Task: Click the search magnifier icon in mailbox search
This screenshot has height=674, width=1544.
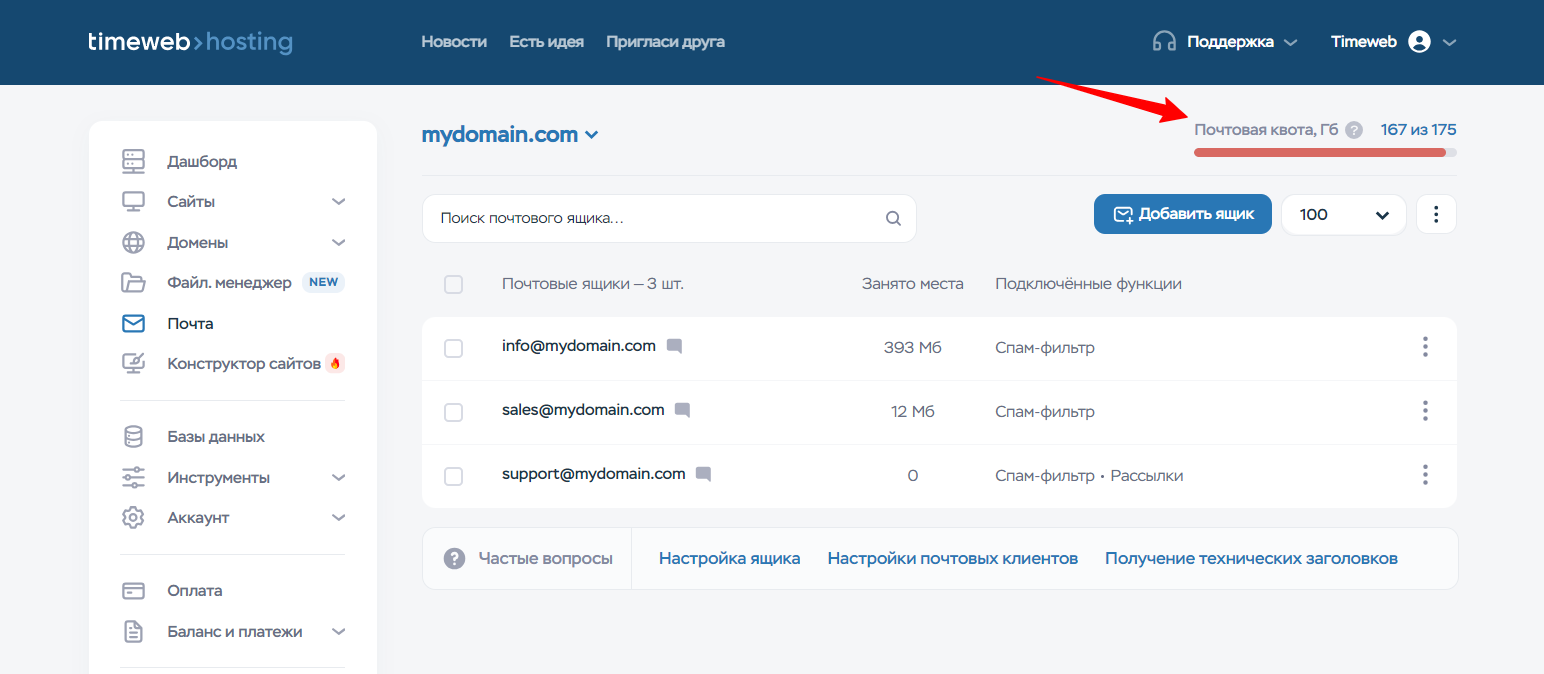Action: click(x=893, y=219)
